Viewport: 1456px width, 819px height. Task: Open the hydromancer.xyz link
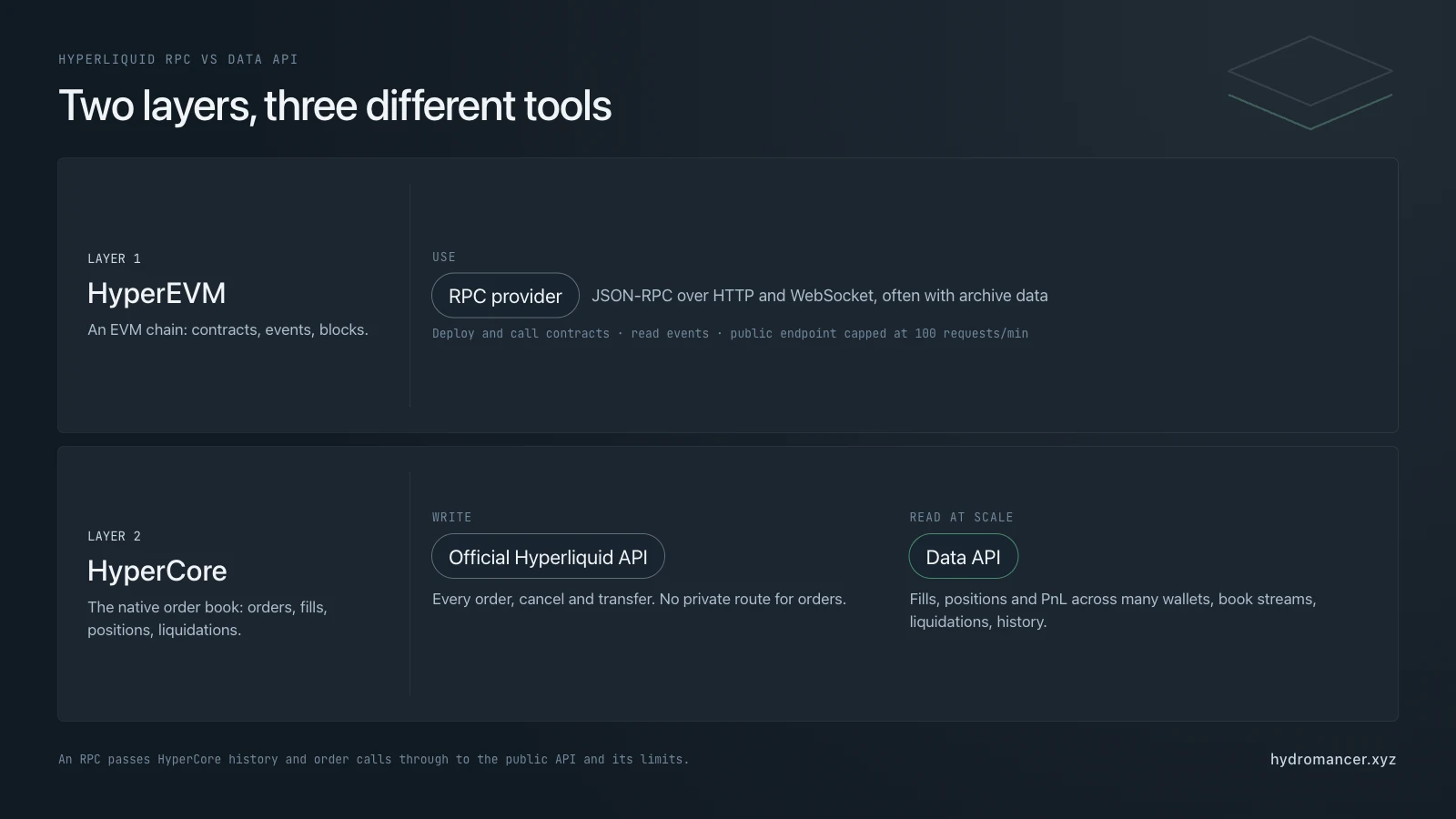(1333, 759)
